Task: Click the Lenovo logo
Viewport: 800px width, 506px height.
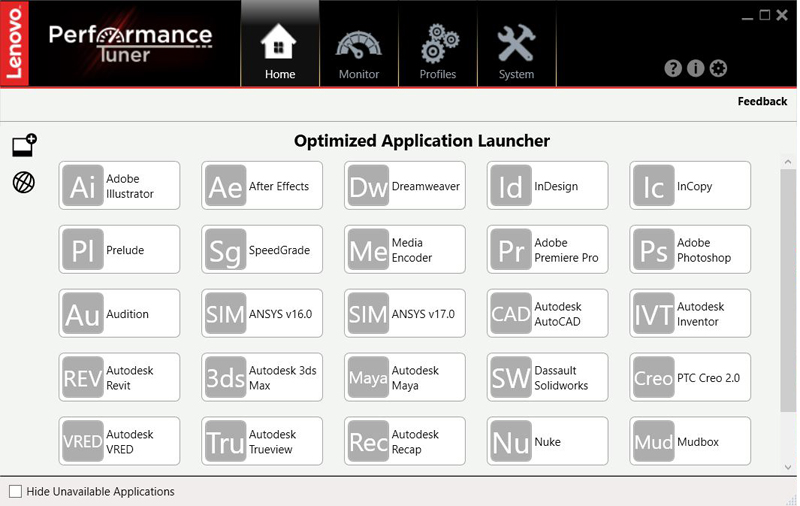Action: [14, 43]
